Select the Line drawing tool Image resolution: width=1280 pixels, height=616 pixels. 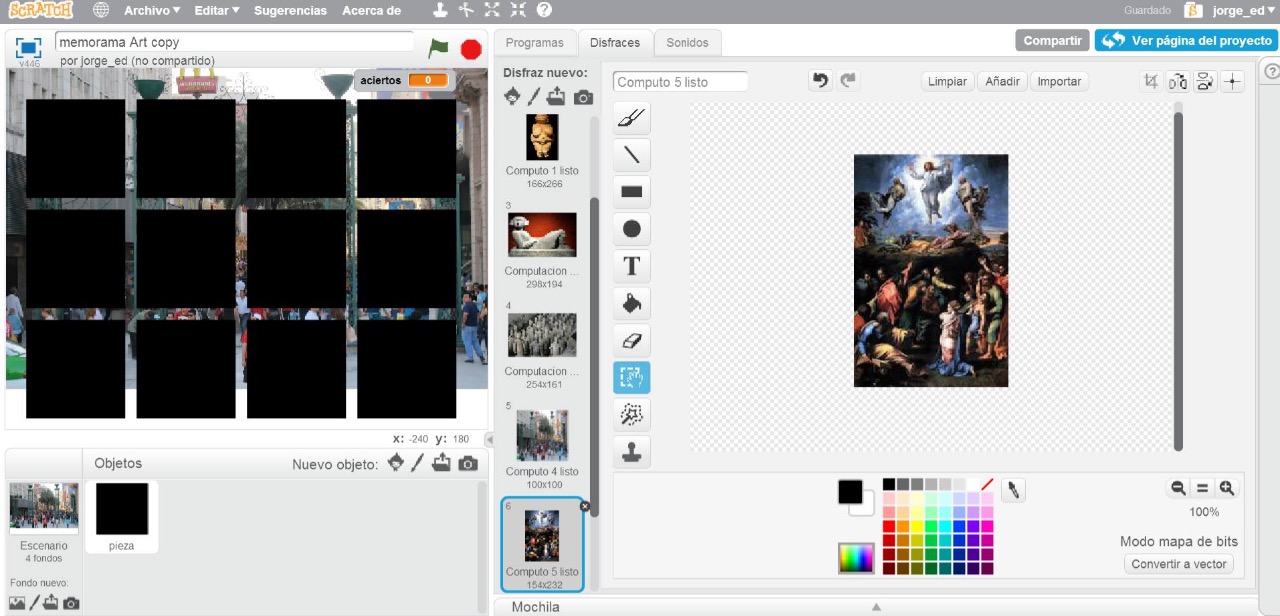tap(631, 156)
